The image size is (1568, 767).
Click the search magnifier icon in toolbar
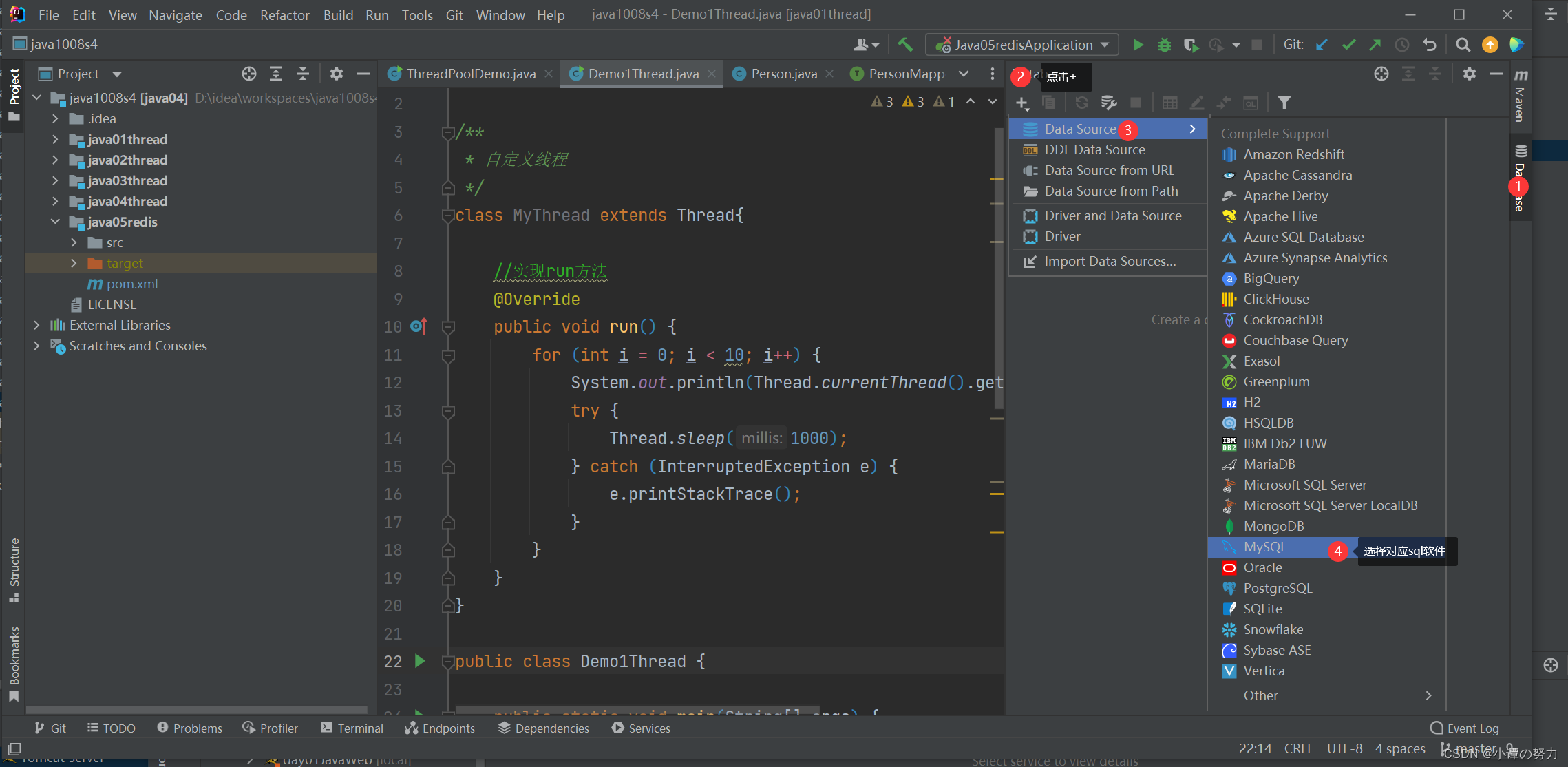(x=1462, y=44)
